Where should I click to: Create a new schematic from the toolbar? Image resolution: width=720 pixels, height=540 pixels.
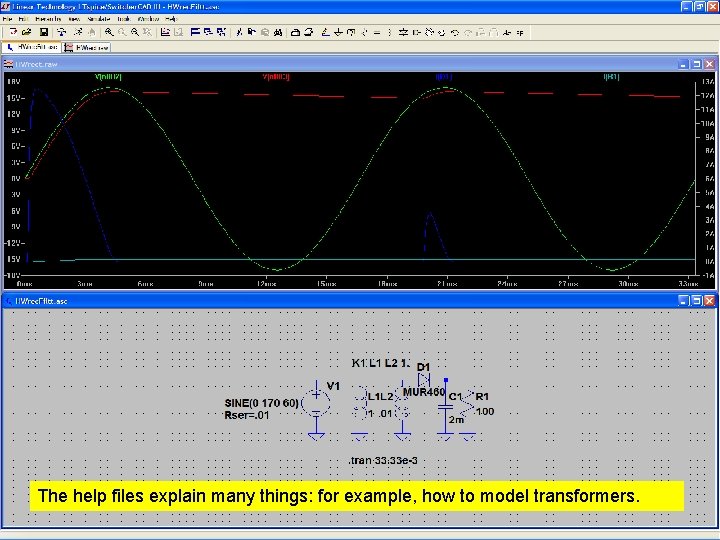pyautogui.click(x=13, y=32)
